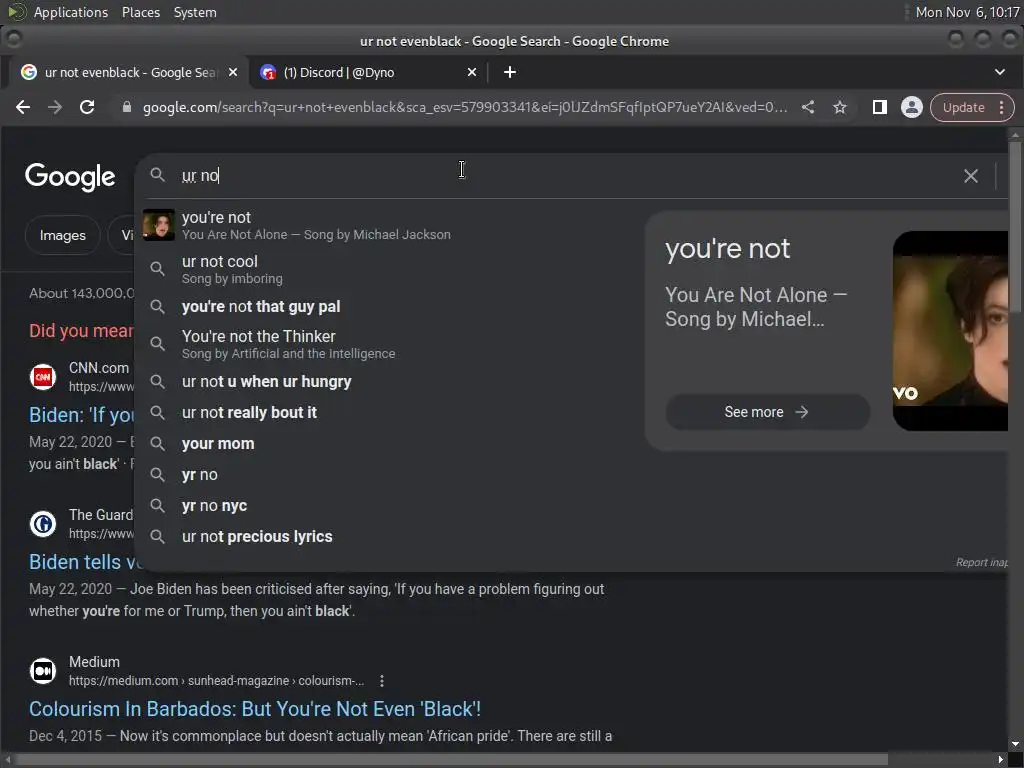Select the ur not evenblack Google tab

129,72
